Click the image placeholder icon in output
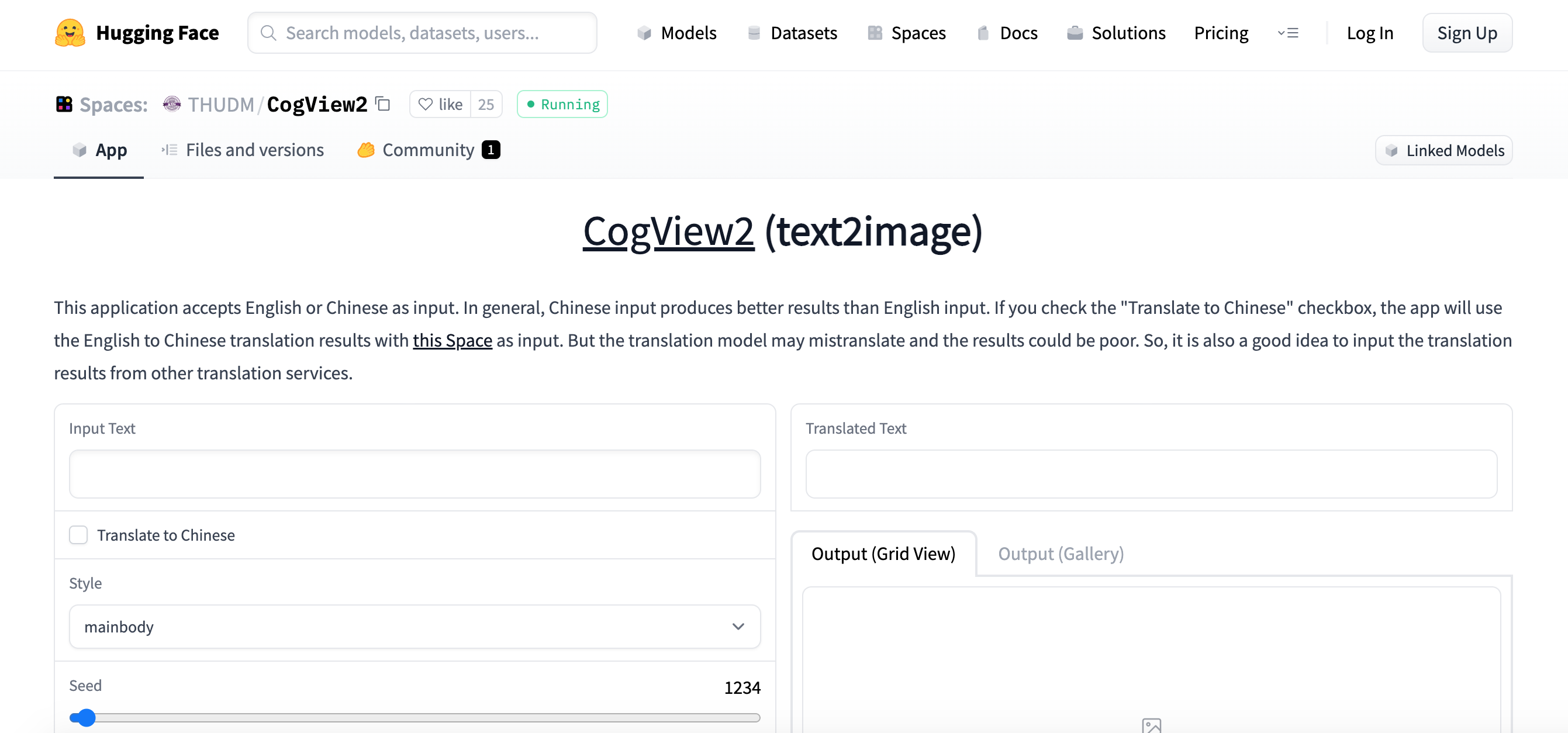Viewport: 1568px width, 733px height. coord(1151,725)
